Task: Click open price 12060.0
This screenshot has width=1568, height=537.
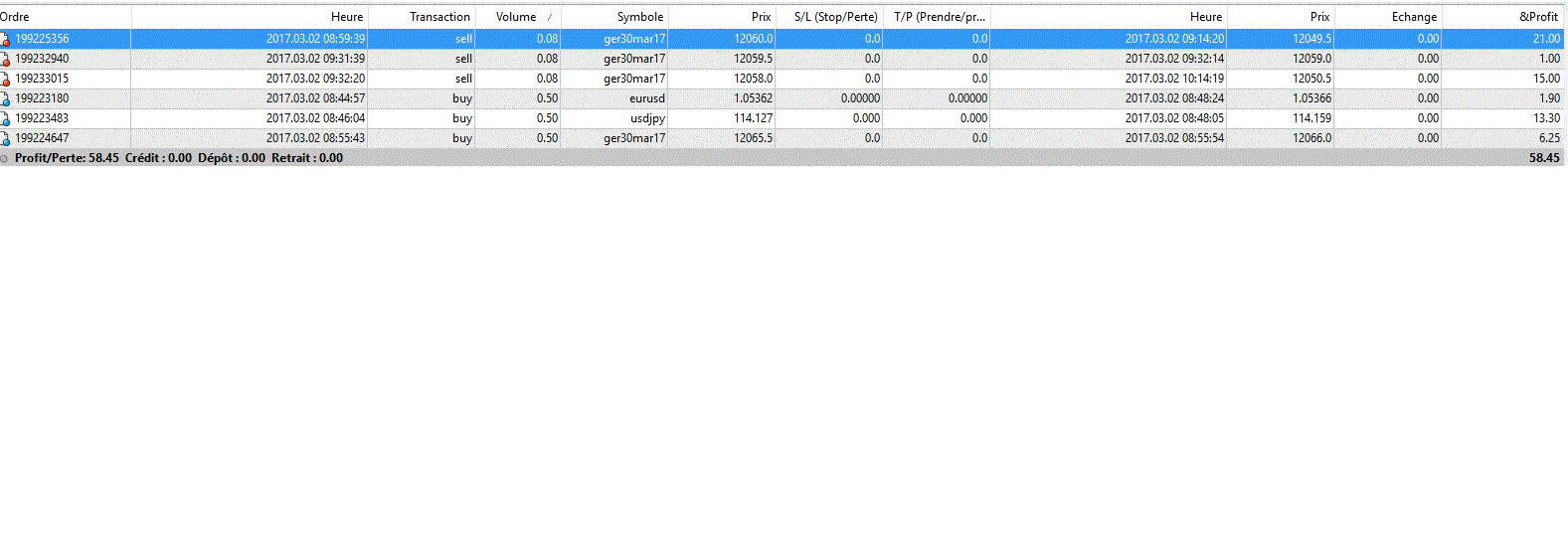Action: pos(754,39)
